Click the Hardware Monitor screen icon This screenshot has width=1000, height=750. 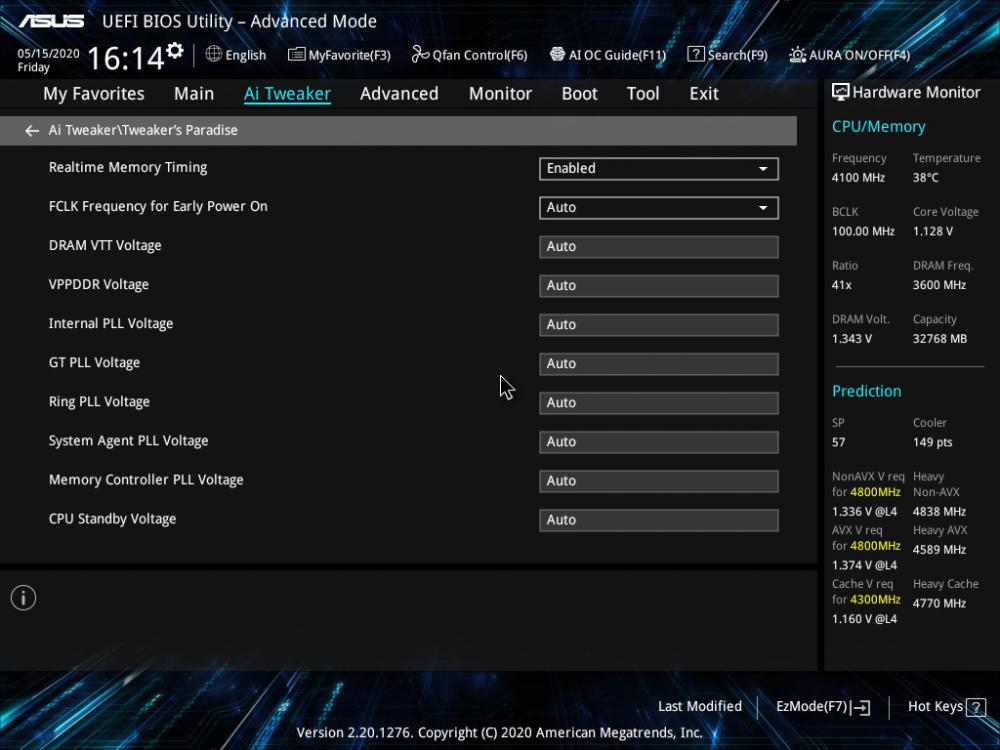[841, 92]
